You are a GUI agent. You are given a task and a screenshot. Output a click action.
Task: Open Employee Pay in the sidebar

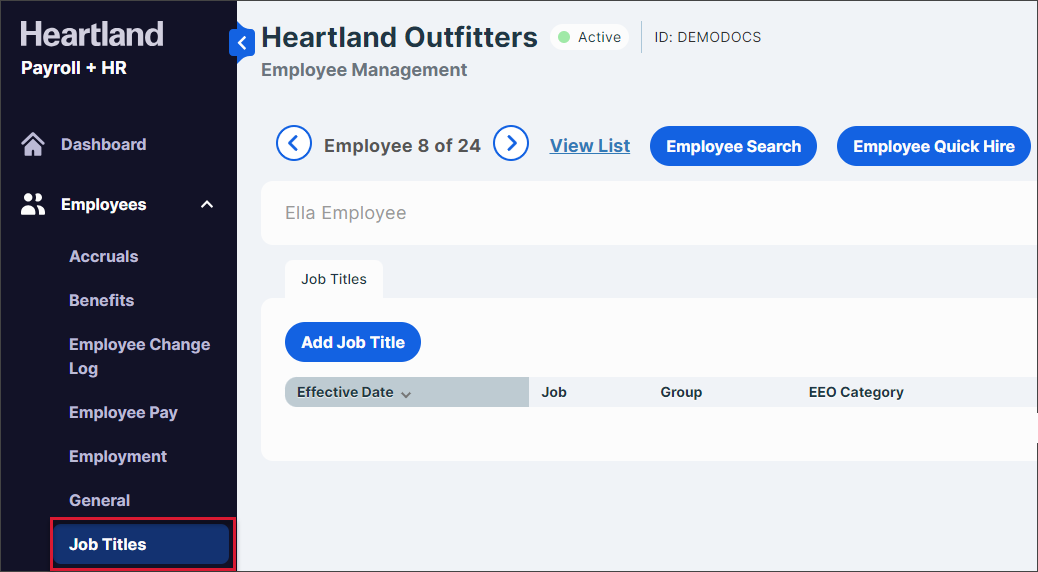pyautogui.click(x=123, y=413)
